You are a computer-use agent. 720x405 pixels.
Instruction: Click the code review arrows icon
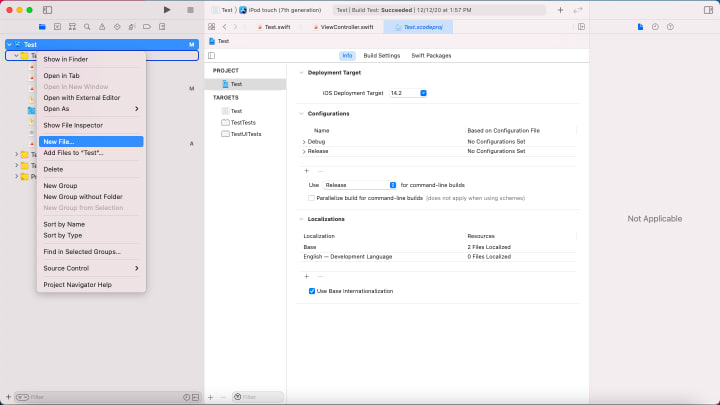[578, 10]
